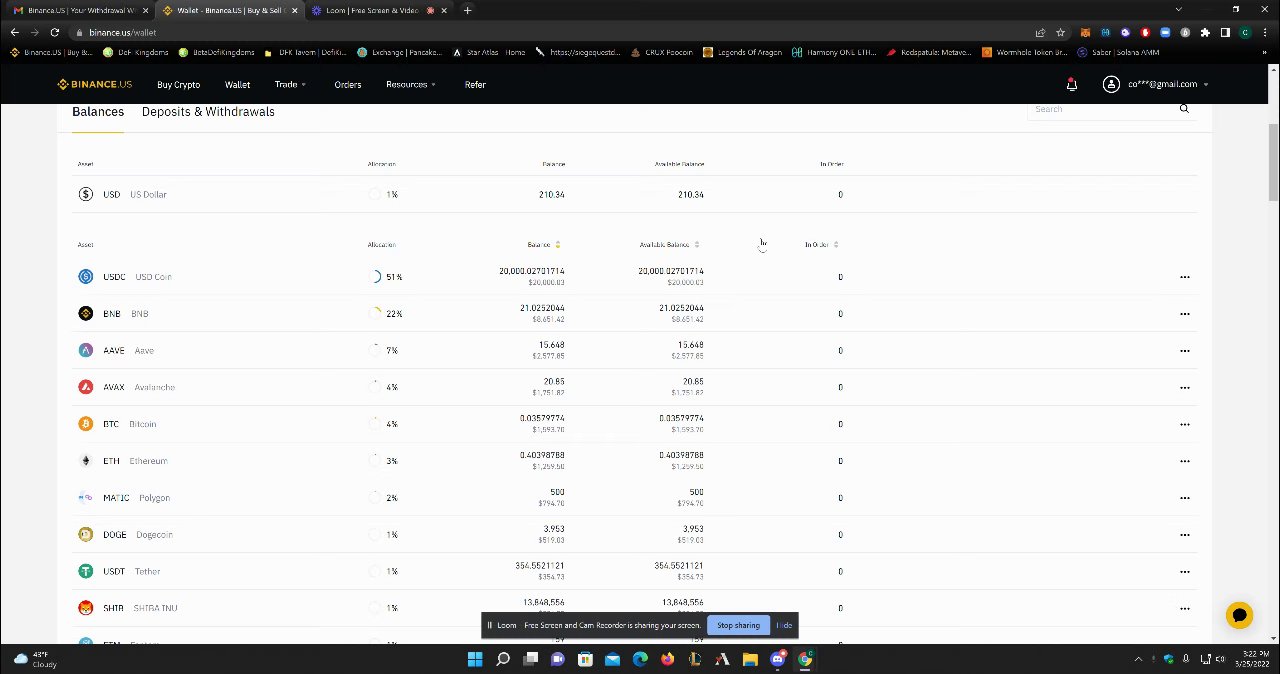
Task: Open the account profile icon
Action: pos(1111,84)
